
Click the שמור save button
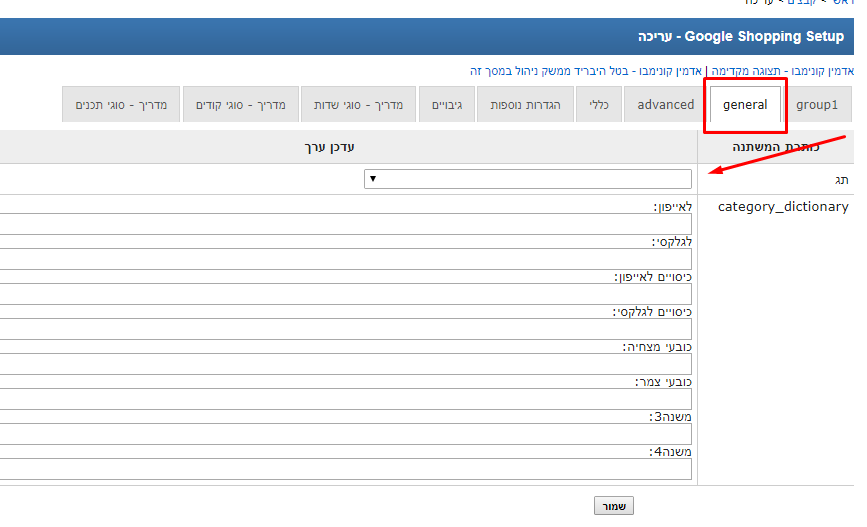coord(614,506)
